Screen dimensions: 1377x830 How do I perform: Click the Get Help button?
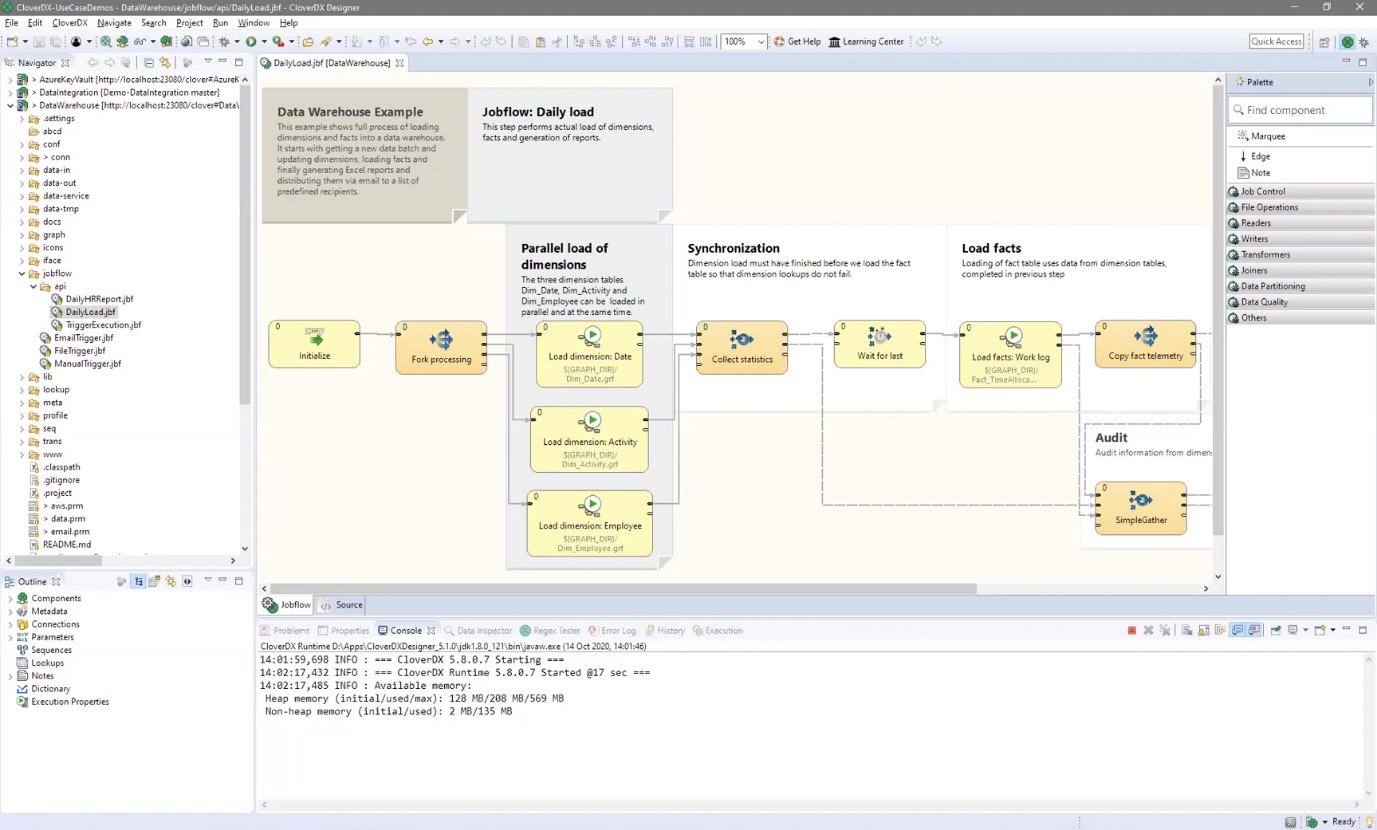[797, 42]
